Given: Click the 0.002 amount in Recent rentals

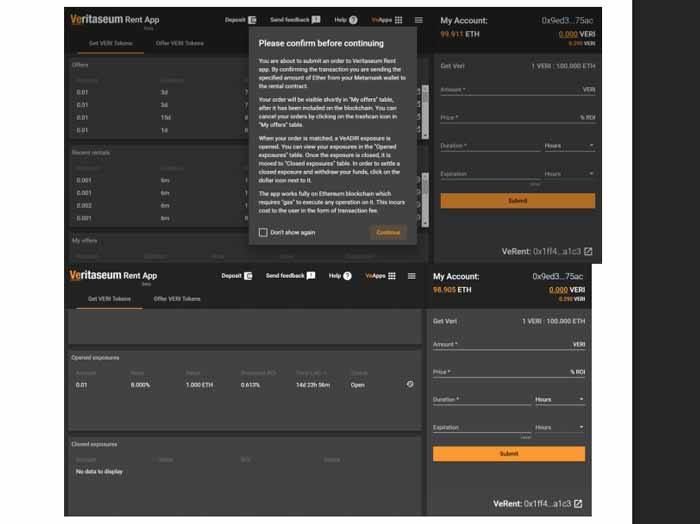Looking at the screenshot, I should [84, 205].
